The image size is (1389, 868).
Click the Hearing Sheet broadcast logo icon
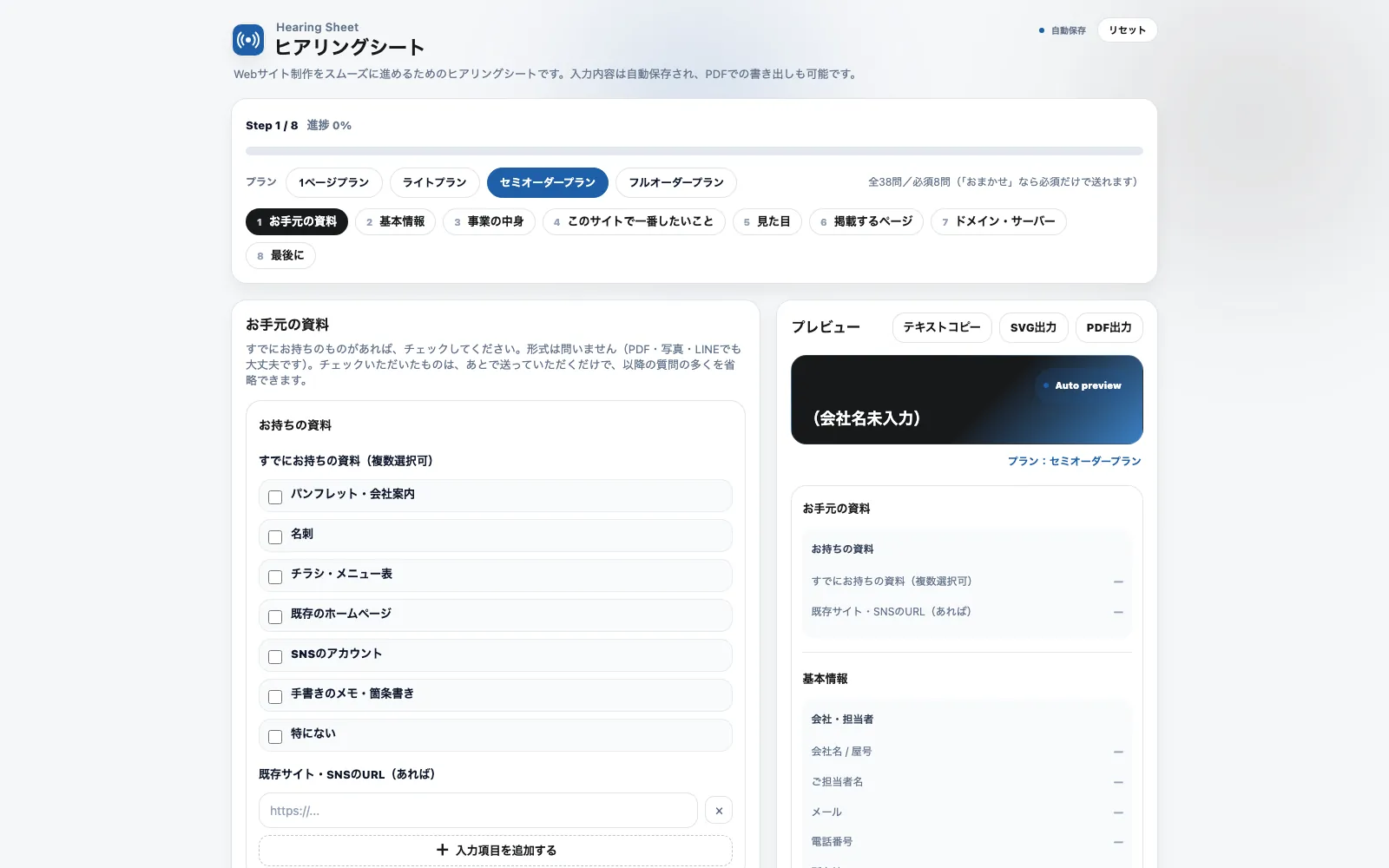[x=248, y=40]
